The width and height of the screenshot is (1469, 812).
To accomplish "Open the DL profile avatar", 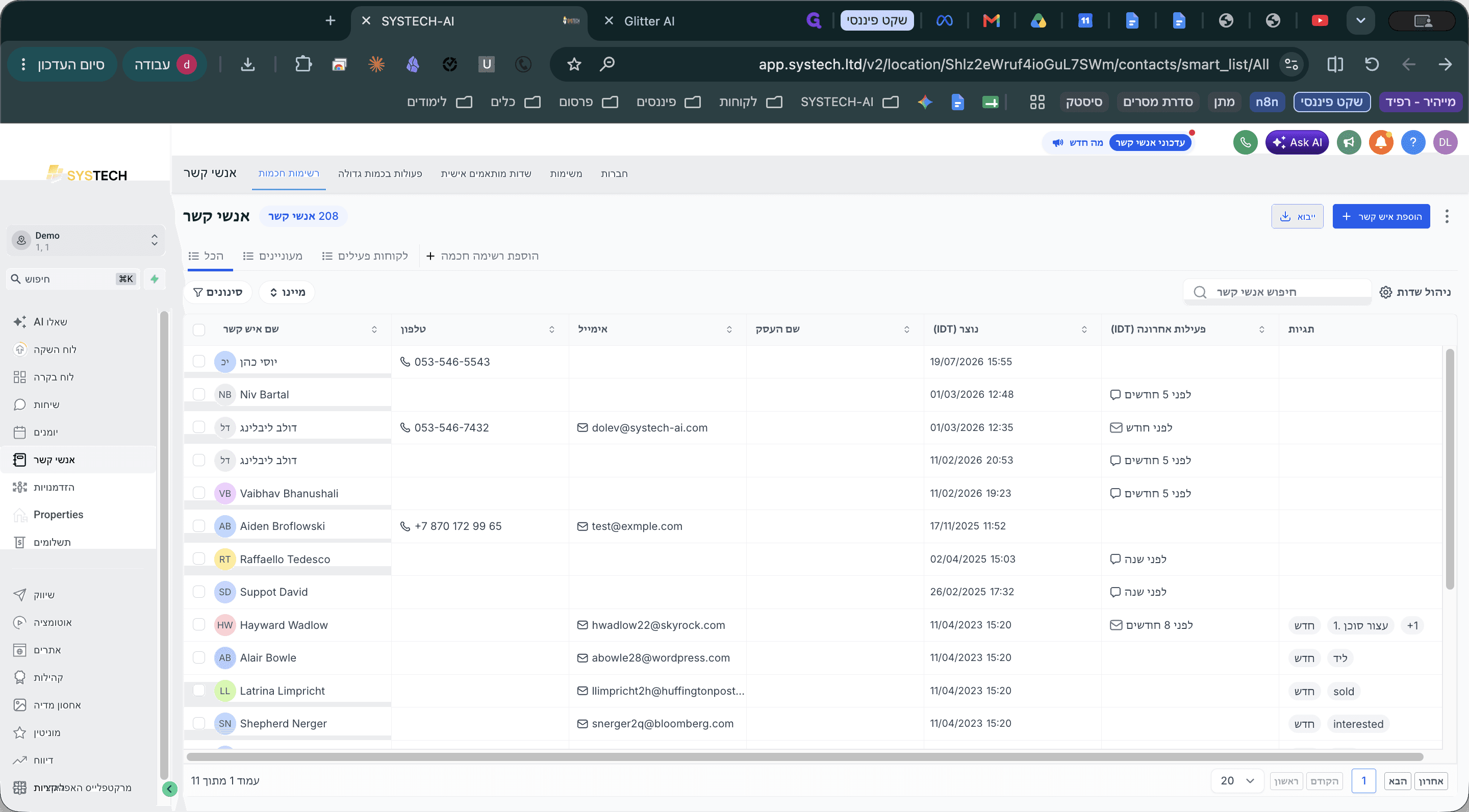I will click(1445, 142).
